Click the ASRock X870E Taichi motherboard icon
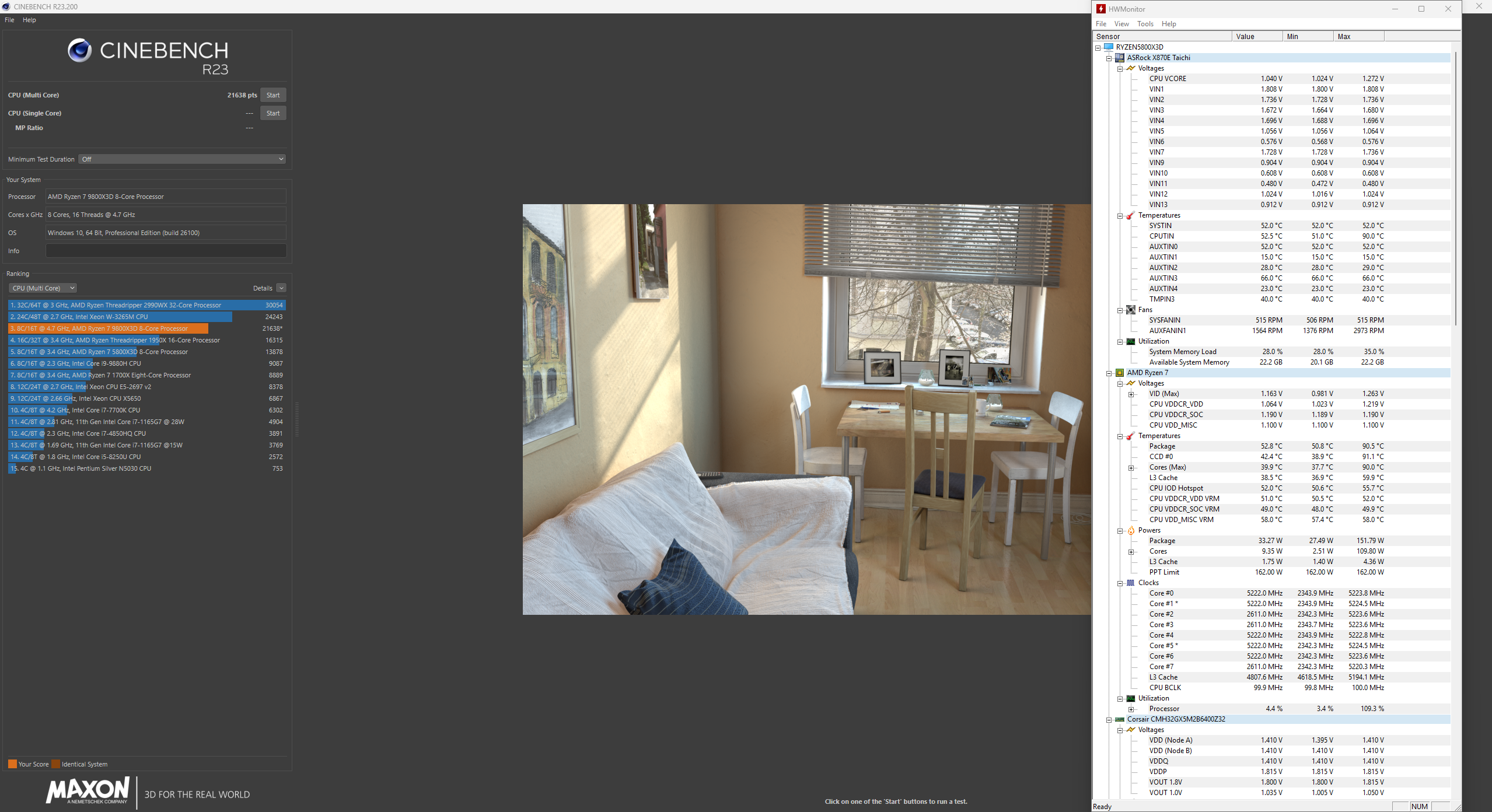The image size is (1492, 812). coord(1119,58)
